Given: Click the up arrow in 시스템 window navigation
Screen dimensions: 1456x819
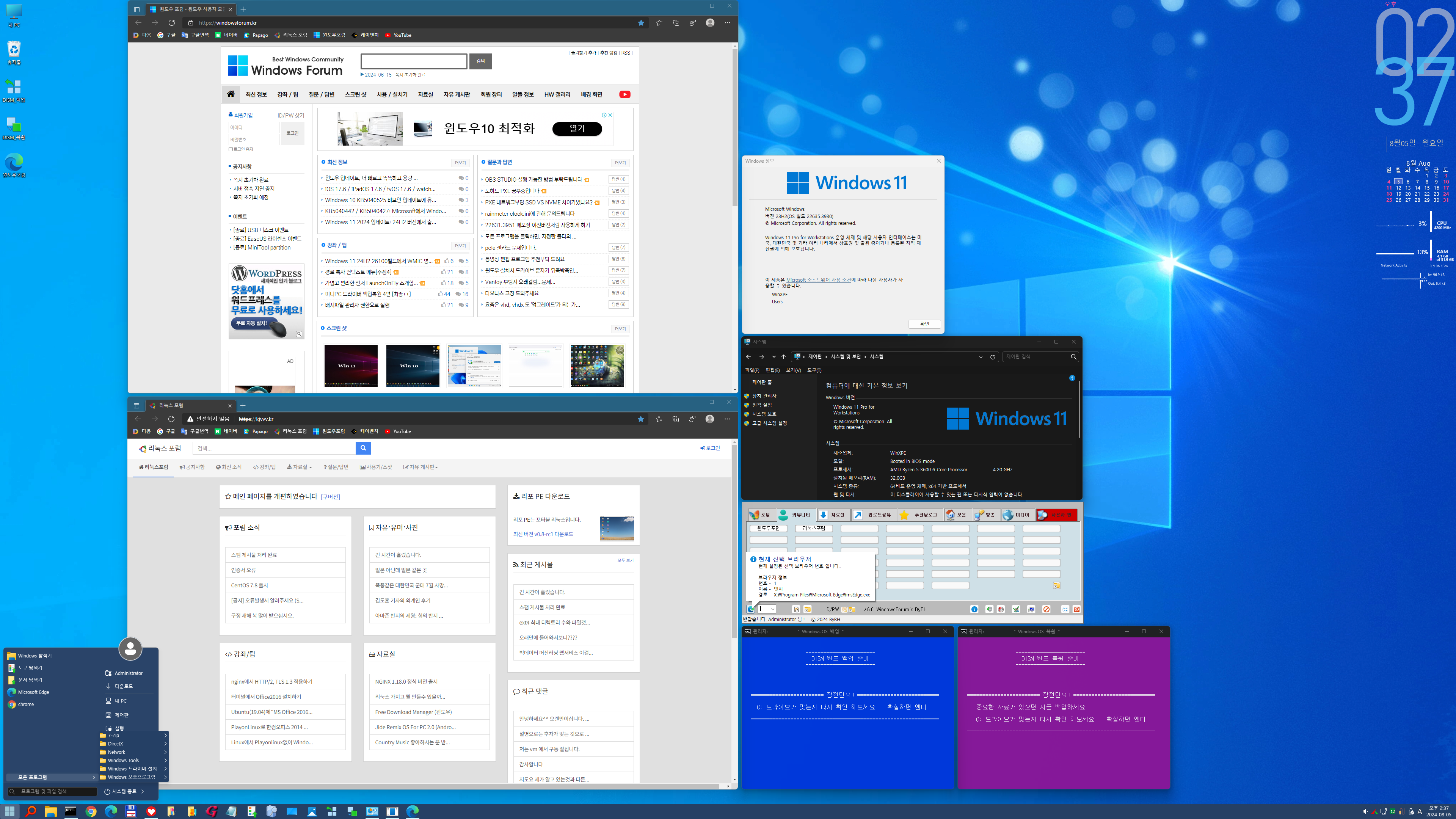Looking at the screenshot, I should coord(783,357).
